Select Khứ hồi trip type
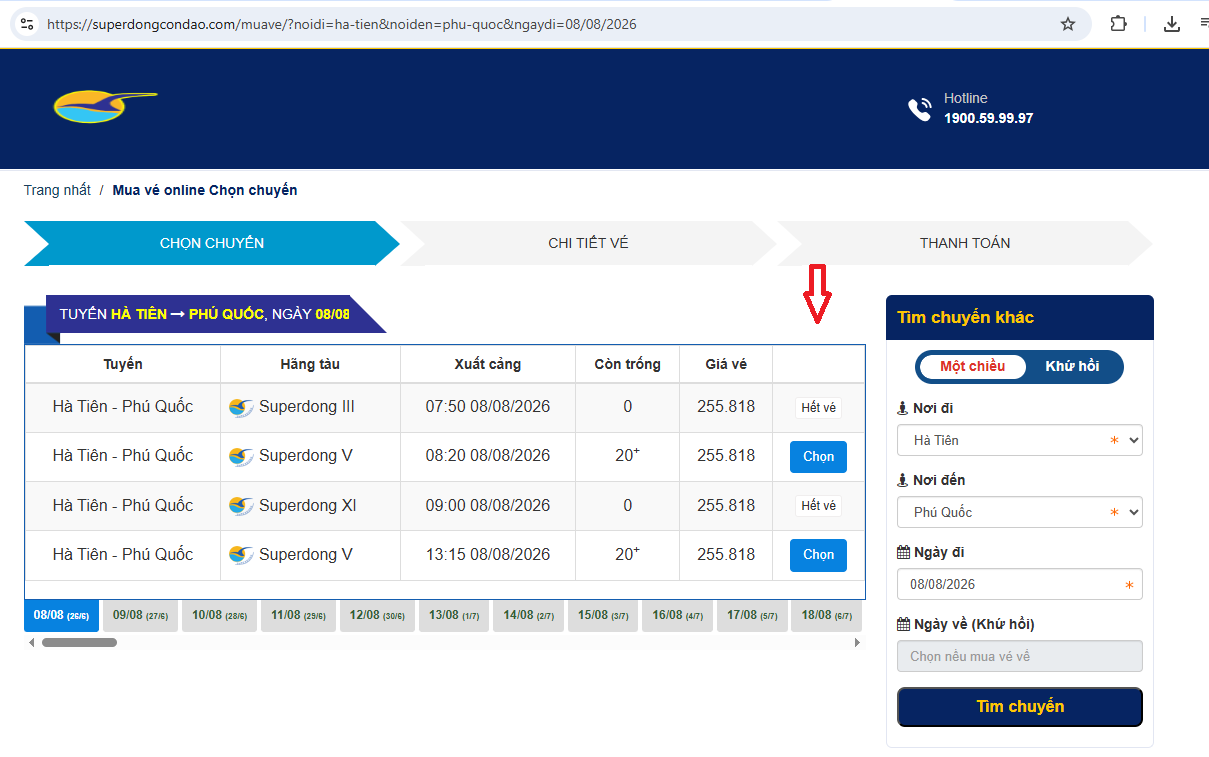Viewport: 1209px width, 757px height. (1072, 366)
